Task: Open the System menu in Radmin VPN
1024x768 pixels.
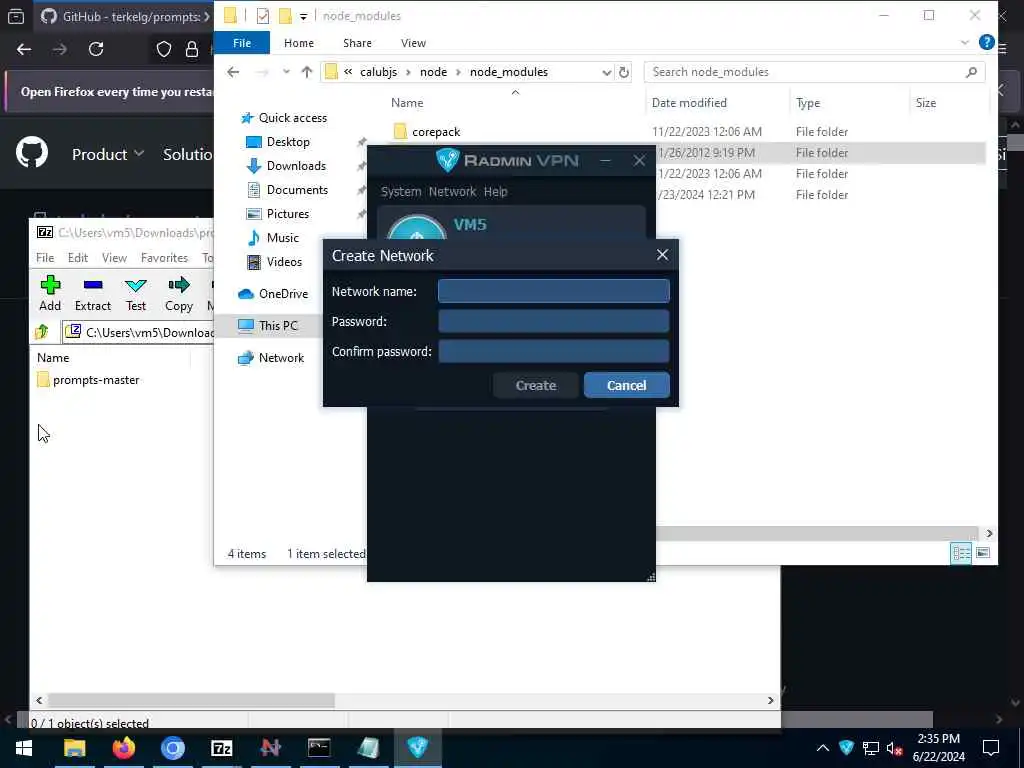Action: [x=400, y=191]
